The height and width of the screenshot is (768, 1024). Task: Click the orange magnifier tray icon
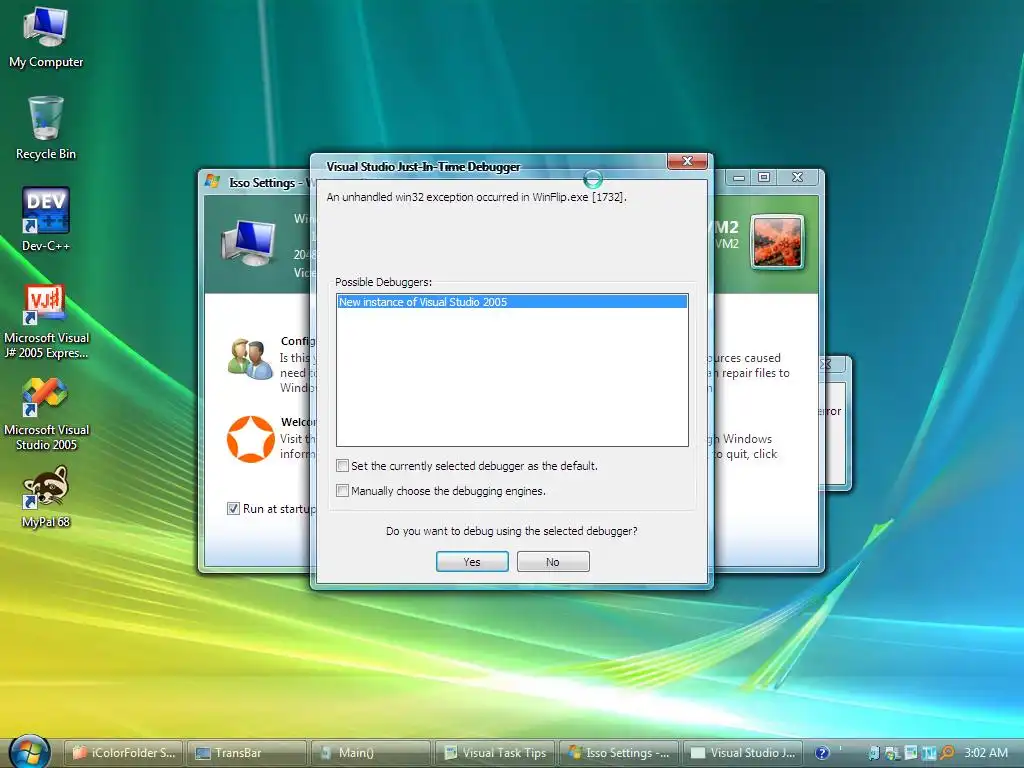click(948, 753)
